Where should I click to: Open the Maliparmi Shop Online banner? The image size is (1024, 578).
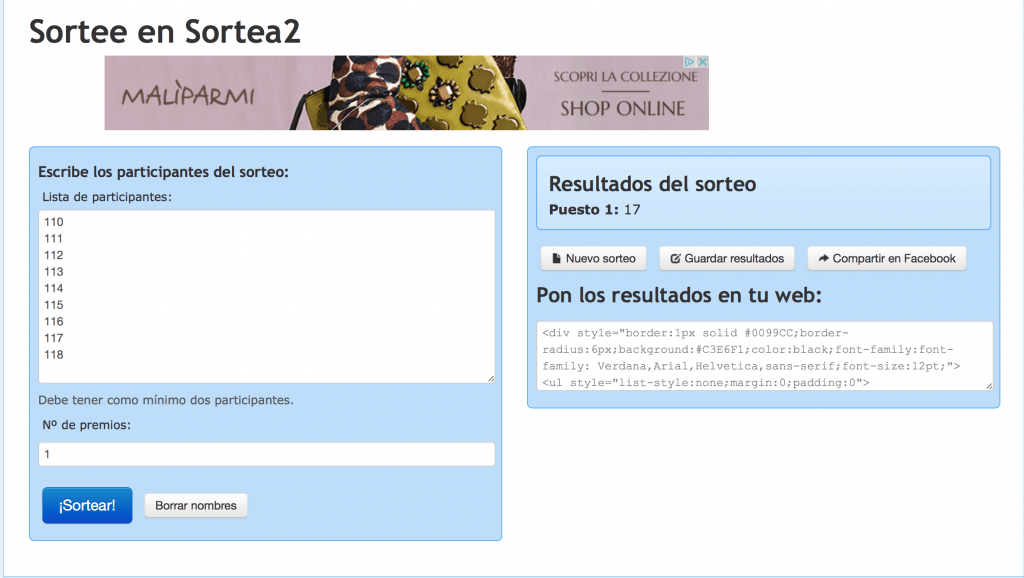[406, 93]
